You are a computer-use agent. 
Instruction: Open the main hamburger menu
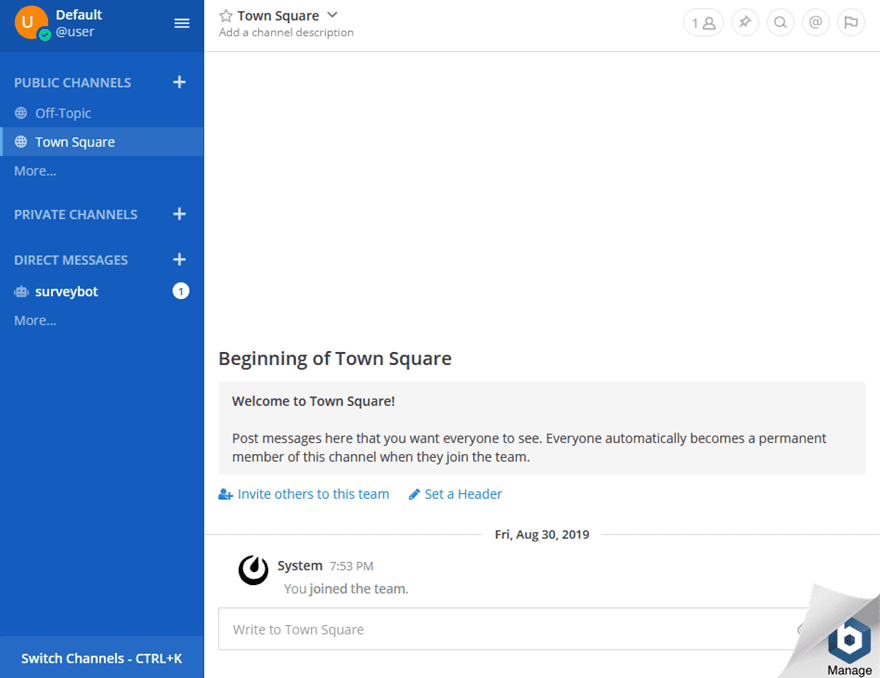[181, 23]
